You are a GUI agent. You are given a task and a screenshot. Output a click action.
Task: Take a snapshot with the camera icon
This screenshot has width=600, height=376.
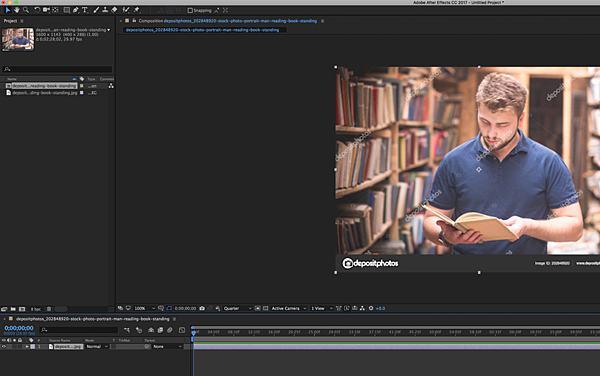pos(202,308)
